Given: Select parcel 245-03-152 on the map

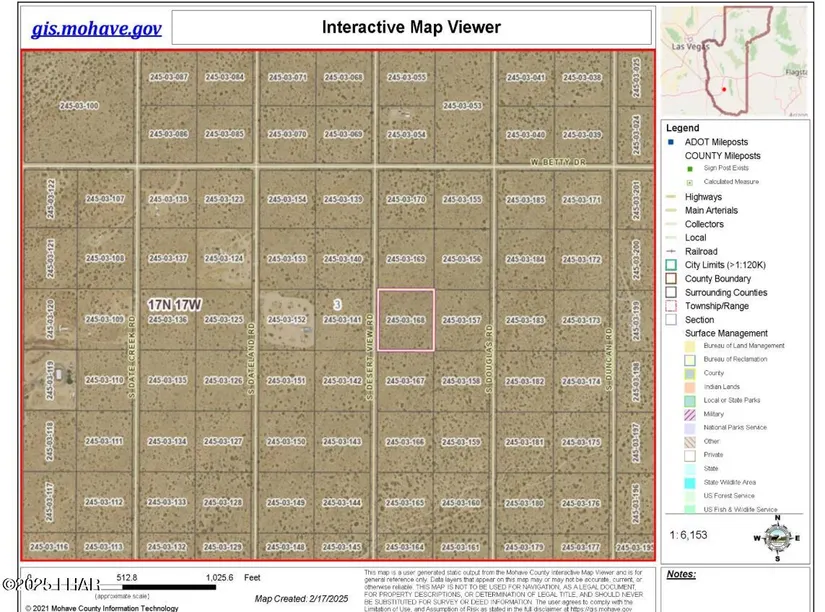Looking at the screenshot, I should click(286, 320).
